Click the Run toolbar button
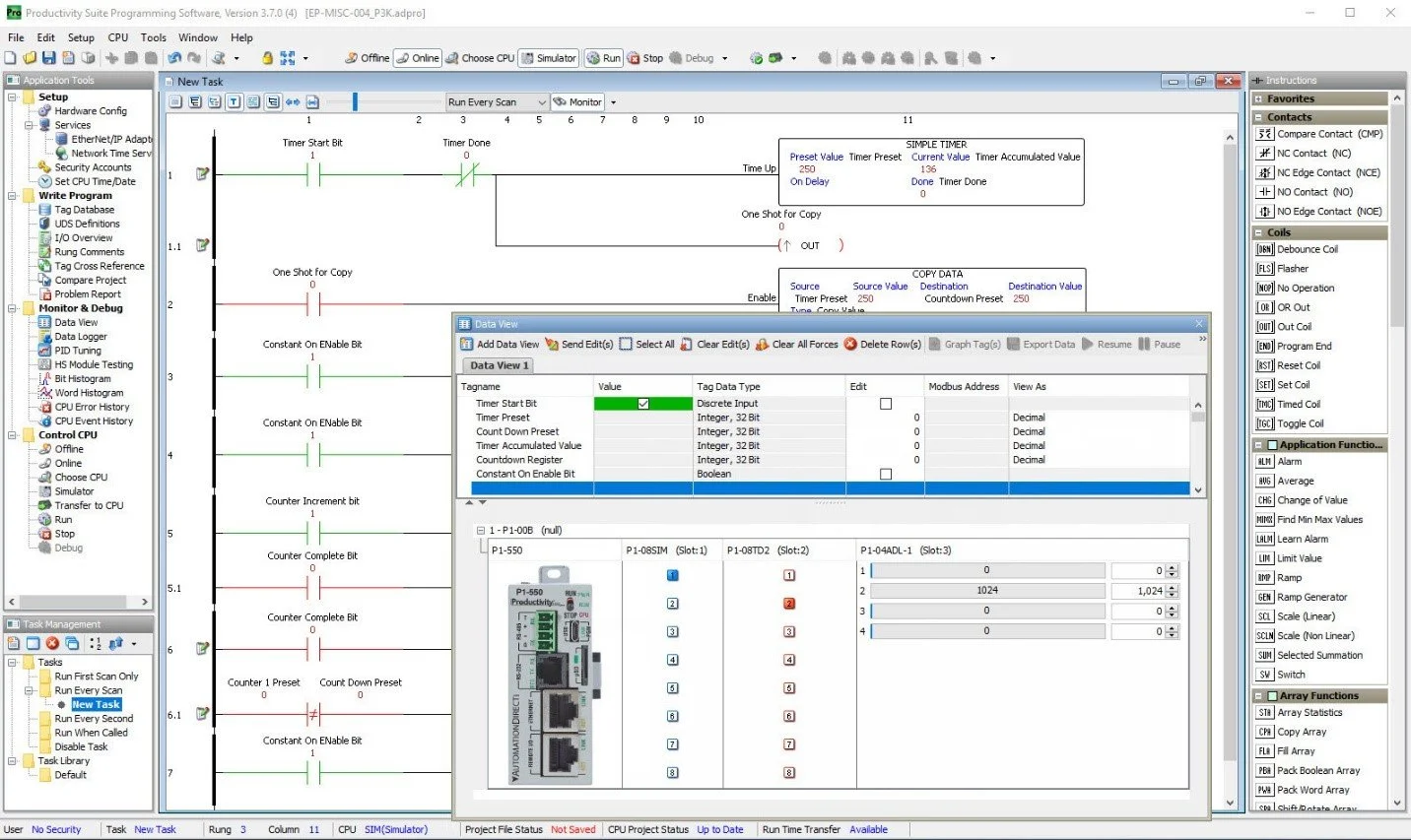The image size is (1411, 840). [604, 58]
